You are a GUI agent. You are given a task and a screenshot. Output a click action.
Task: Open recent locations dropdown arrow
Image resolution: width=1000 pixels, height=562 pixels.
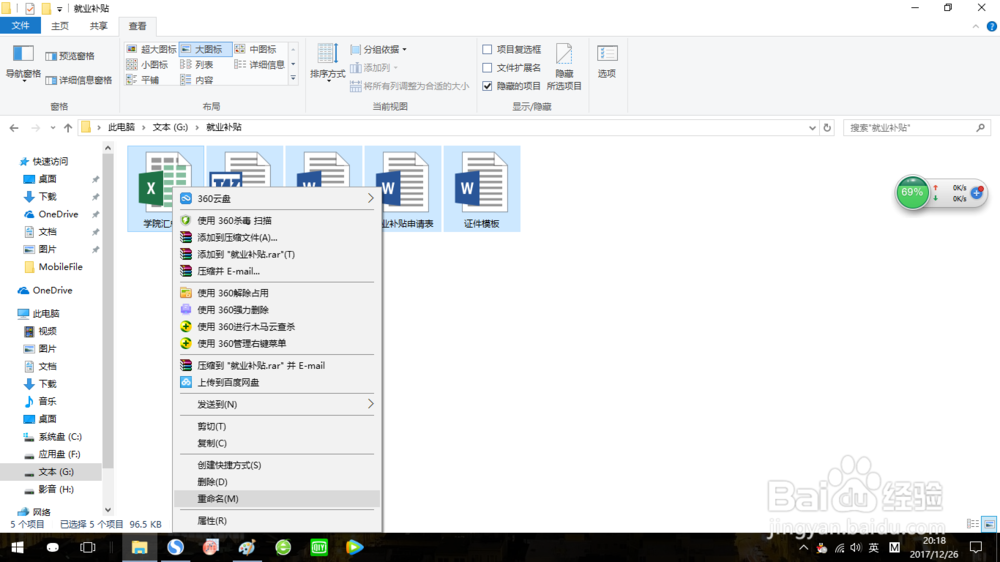pos(53,128)
